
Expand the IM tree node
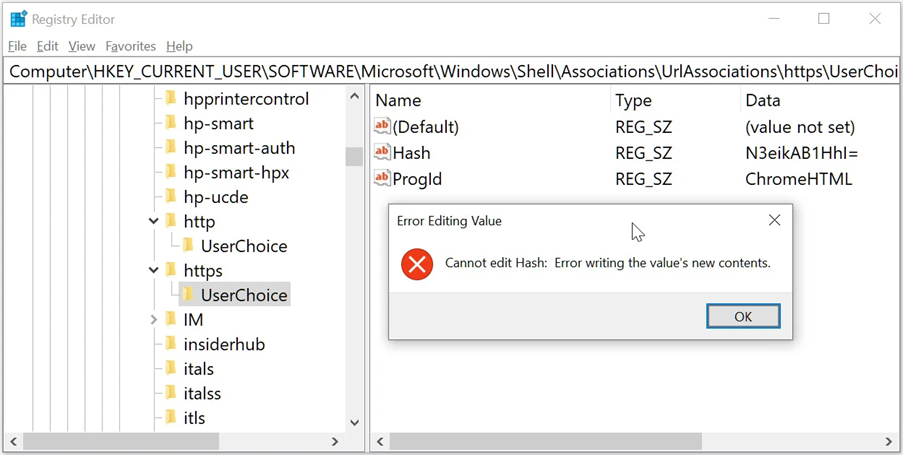click(x=153, y=320)
